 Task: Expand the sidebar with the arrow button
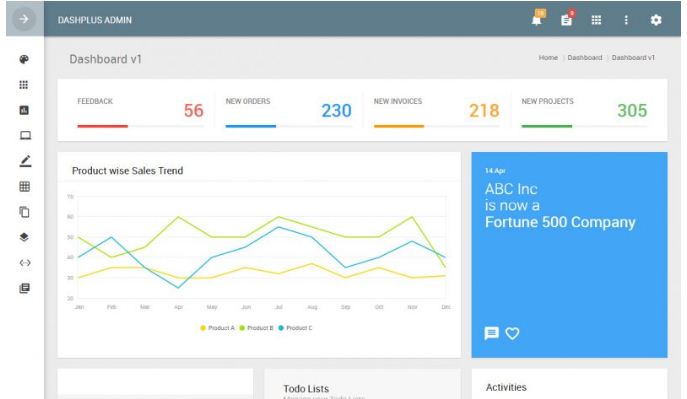point(24,19)
